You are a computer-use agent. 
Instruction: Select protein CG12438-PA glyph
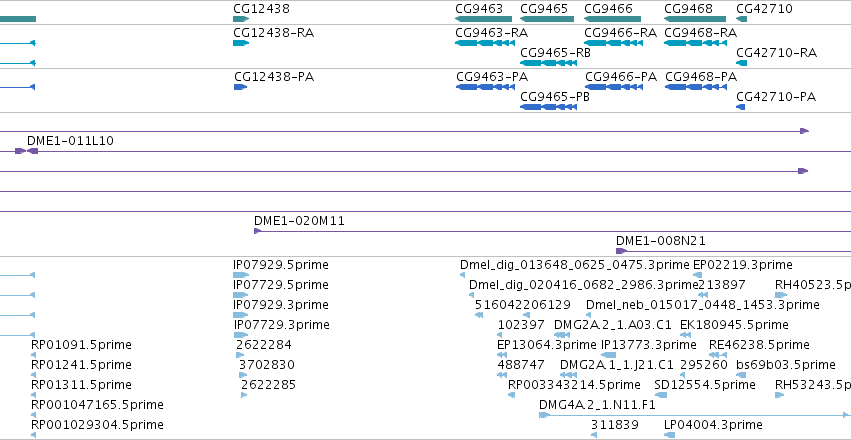click(x=240, y=87)
